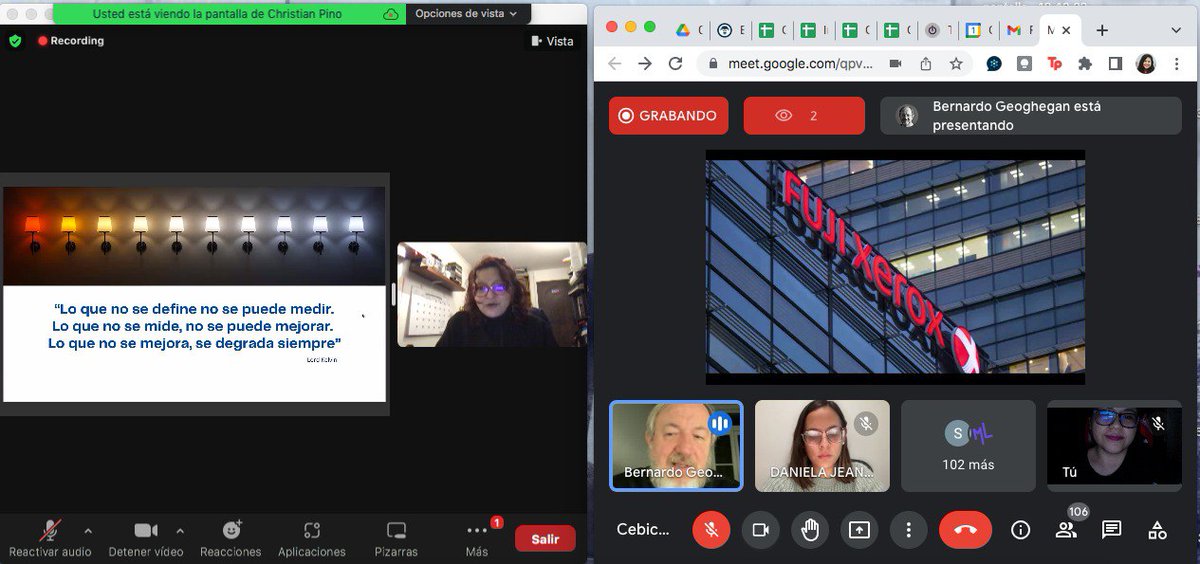Screen dimensions: 1200x564
Task: Reactivar audio in Zoom
Action: (50, 539)
